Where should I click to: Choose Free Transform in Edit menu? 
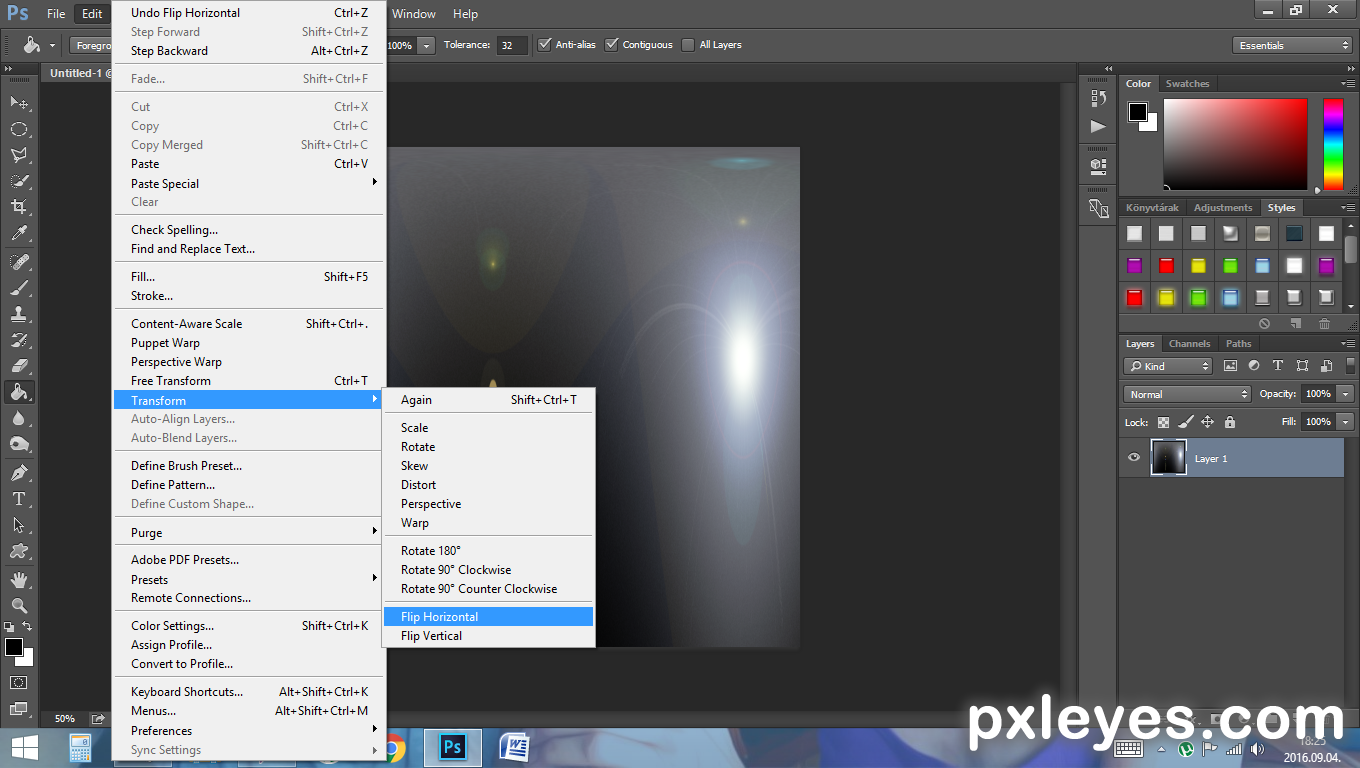click(249, 381)
